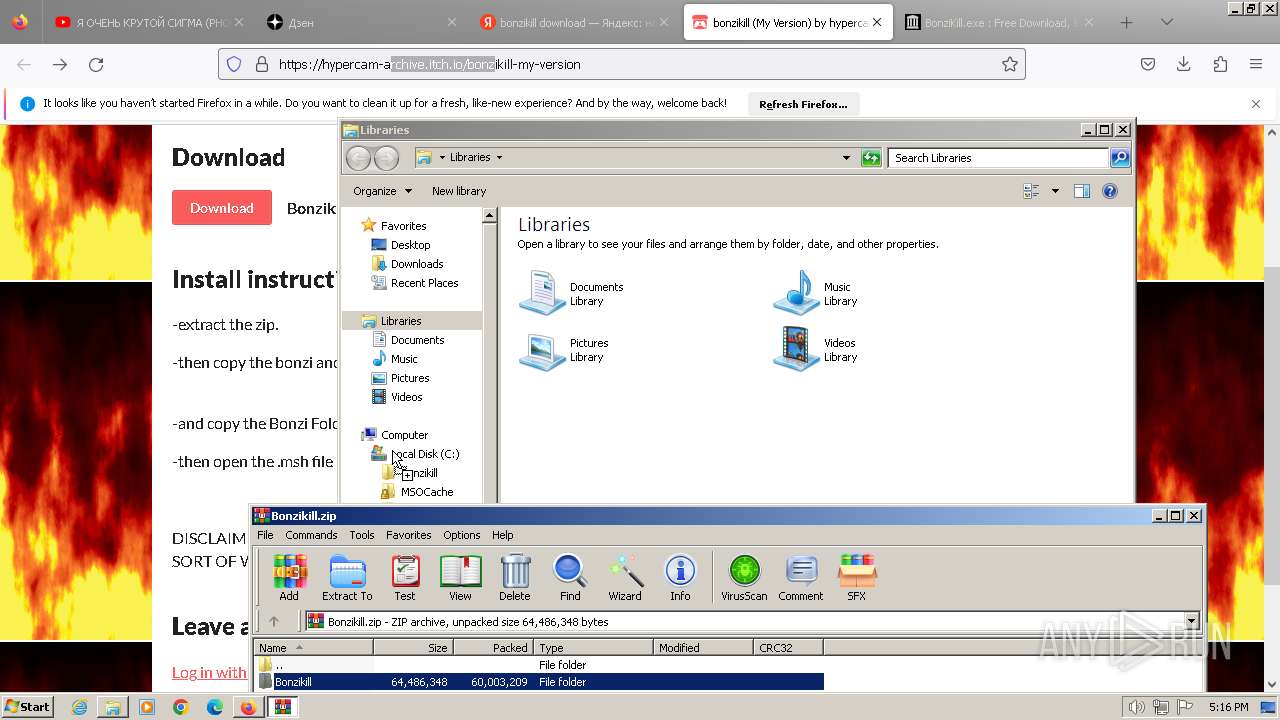Click the search magnifier in Libraries window
This screenshot has height=720, width=1280.
pyautogui.click(x=1120, y=158)
